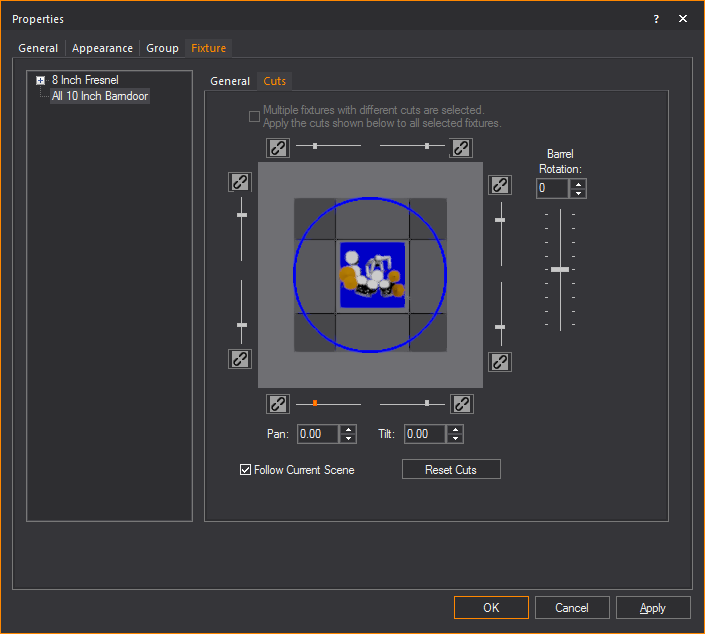Select the All 10 Inch Barndoor item
This screenshot has height=634, width=705.
point(100,96)
